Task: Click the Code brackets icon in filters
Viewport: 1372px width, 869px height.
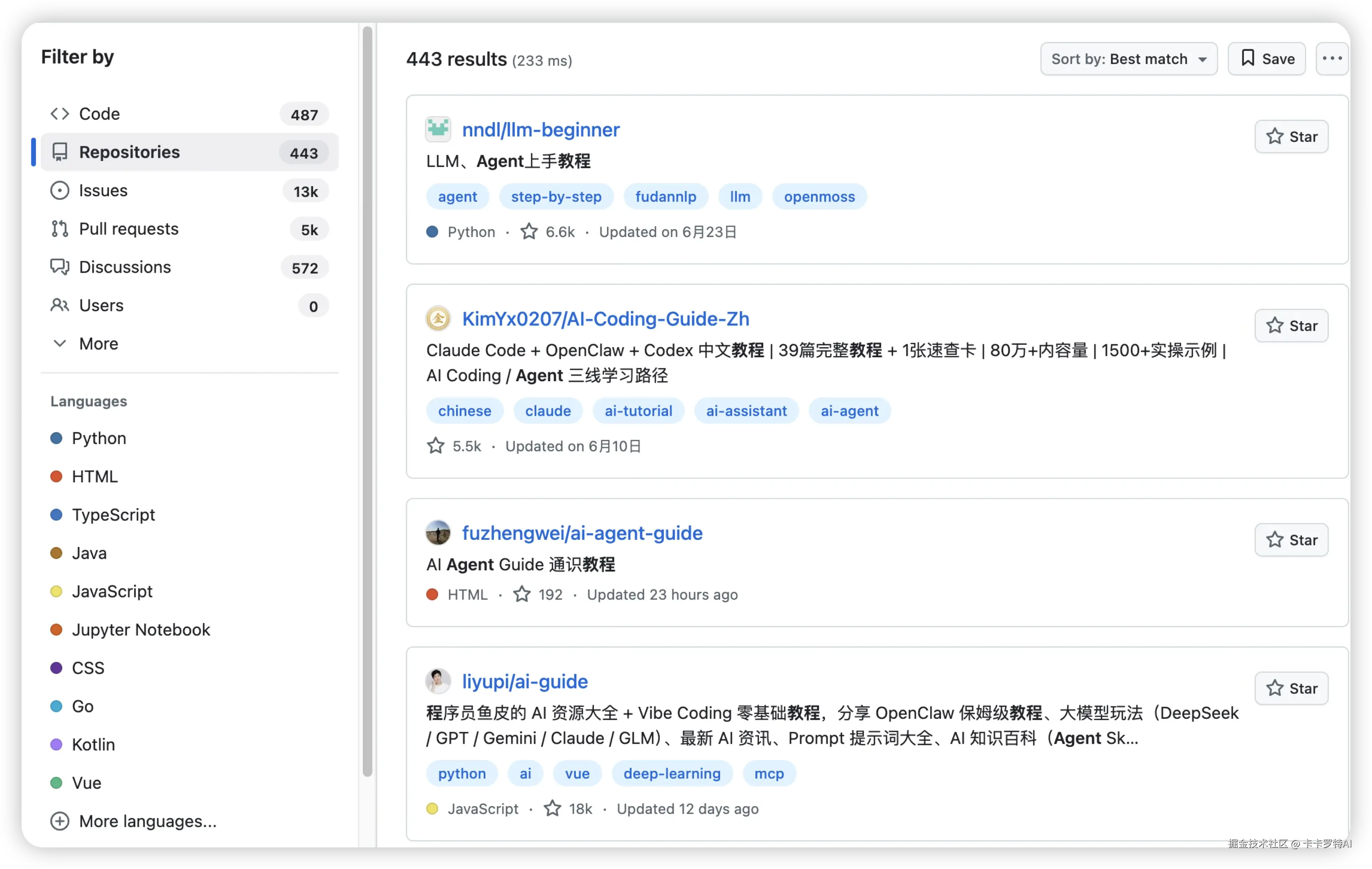Action: (60, 114)
